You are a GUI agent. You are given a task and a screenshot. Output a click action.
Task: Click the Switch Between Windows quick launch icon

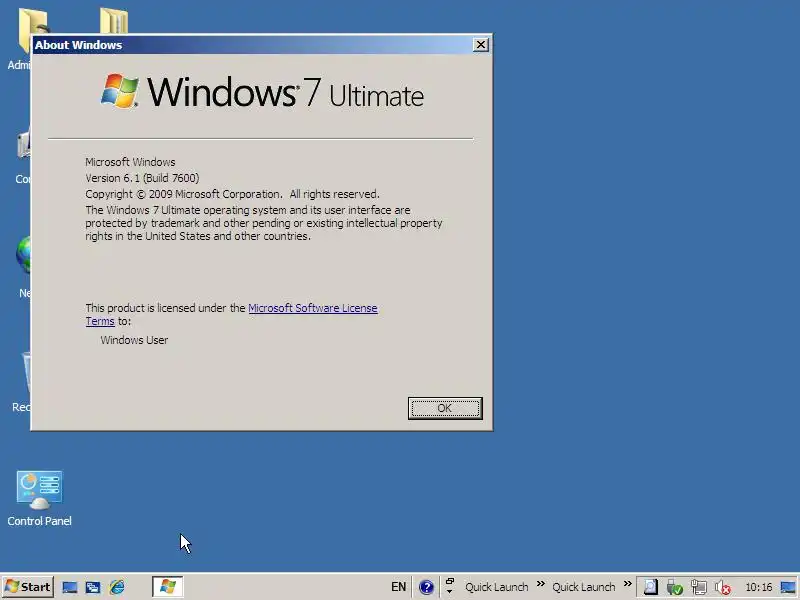click(93, 587)
